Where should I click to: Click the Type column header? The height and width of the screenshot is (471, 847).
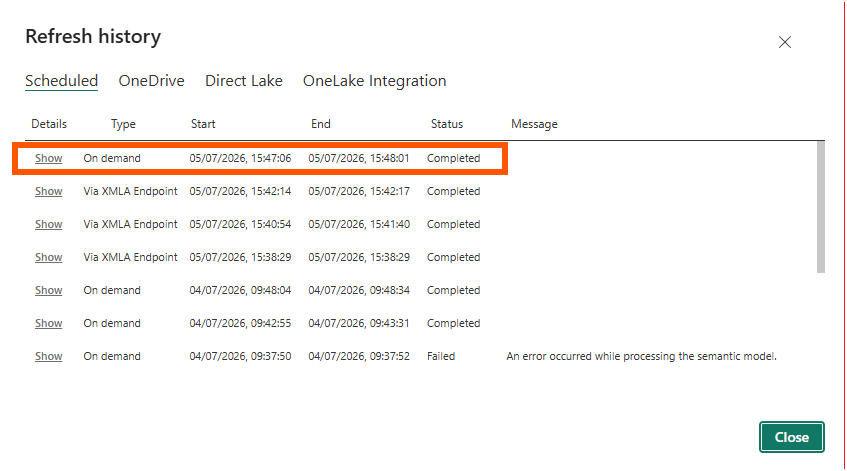(x=123, y=124)
